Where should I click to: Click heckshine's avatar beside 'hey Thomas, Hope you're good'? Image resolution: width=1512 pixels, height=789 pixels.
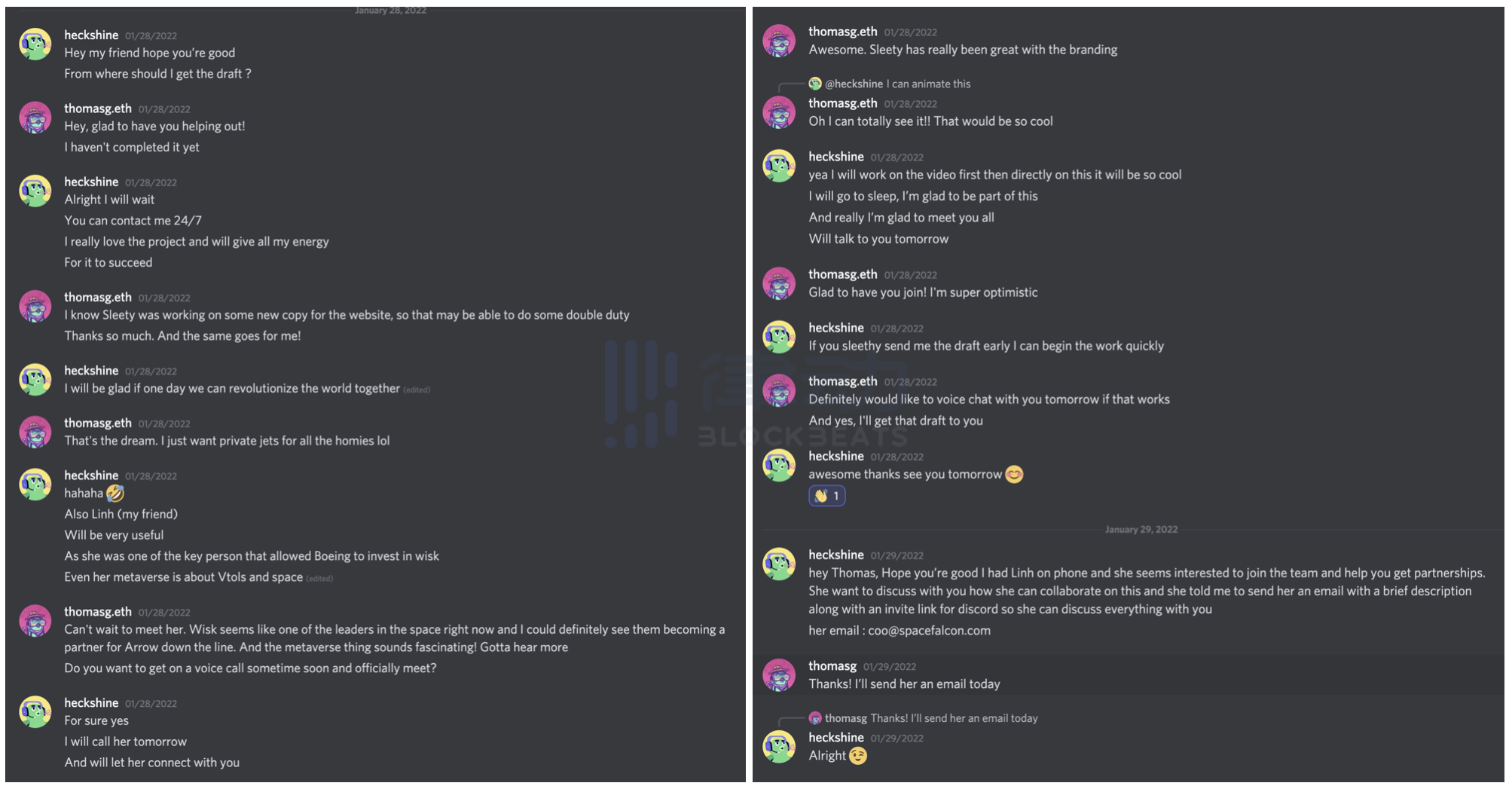[779, 564]
